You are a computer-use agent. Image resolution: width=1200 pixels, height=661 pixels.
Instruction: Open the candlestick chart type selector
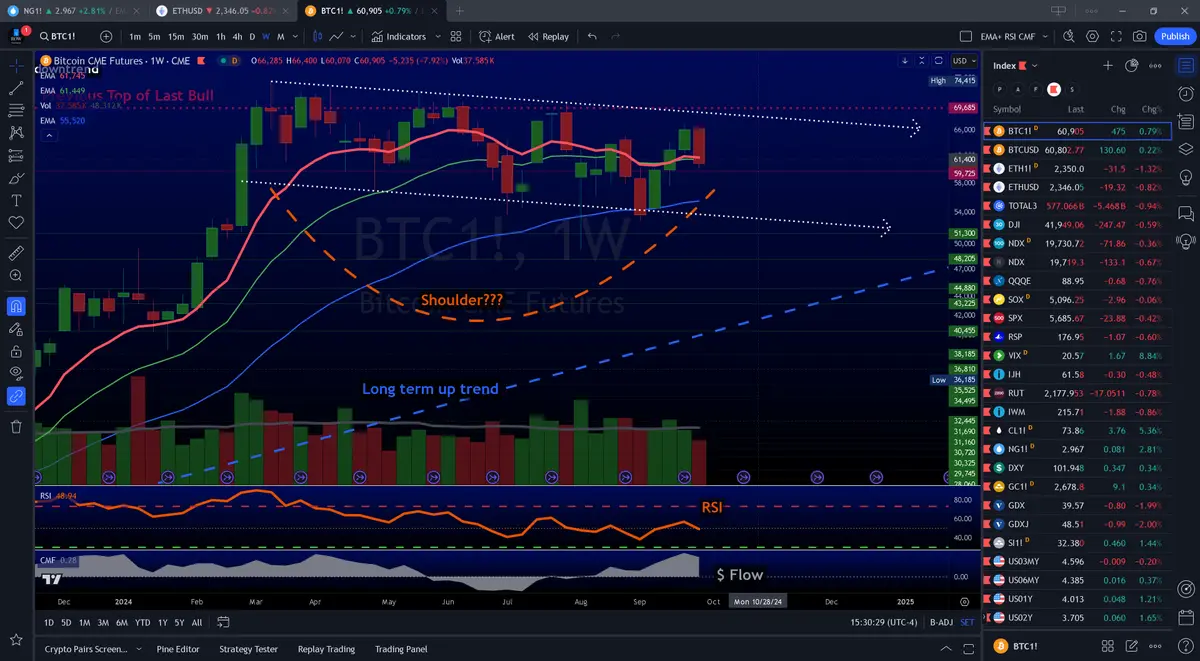[317, 36]
